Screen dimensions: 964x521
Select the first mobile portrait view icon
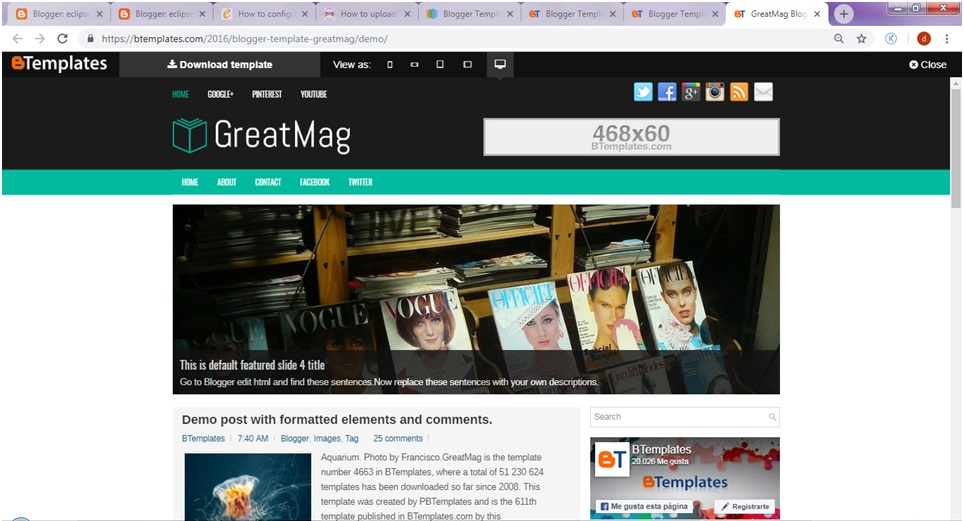pyautogui.click(x=389, y=65)
